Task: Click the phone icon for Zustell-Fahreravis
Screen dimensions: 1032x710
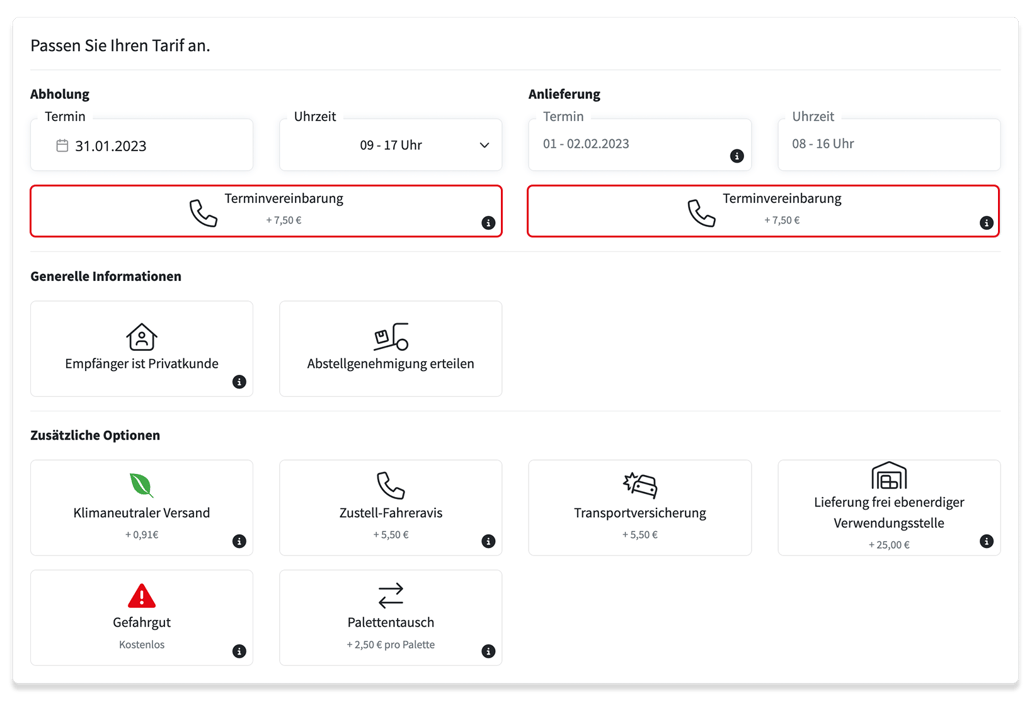Action: pyautogui.click(x=391, y=486)
